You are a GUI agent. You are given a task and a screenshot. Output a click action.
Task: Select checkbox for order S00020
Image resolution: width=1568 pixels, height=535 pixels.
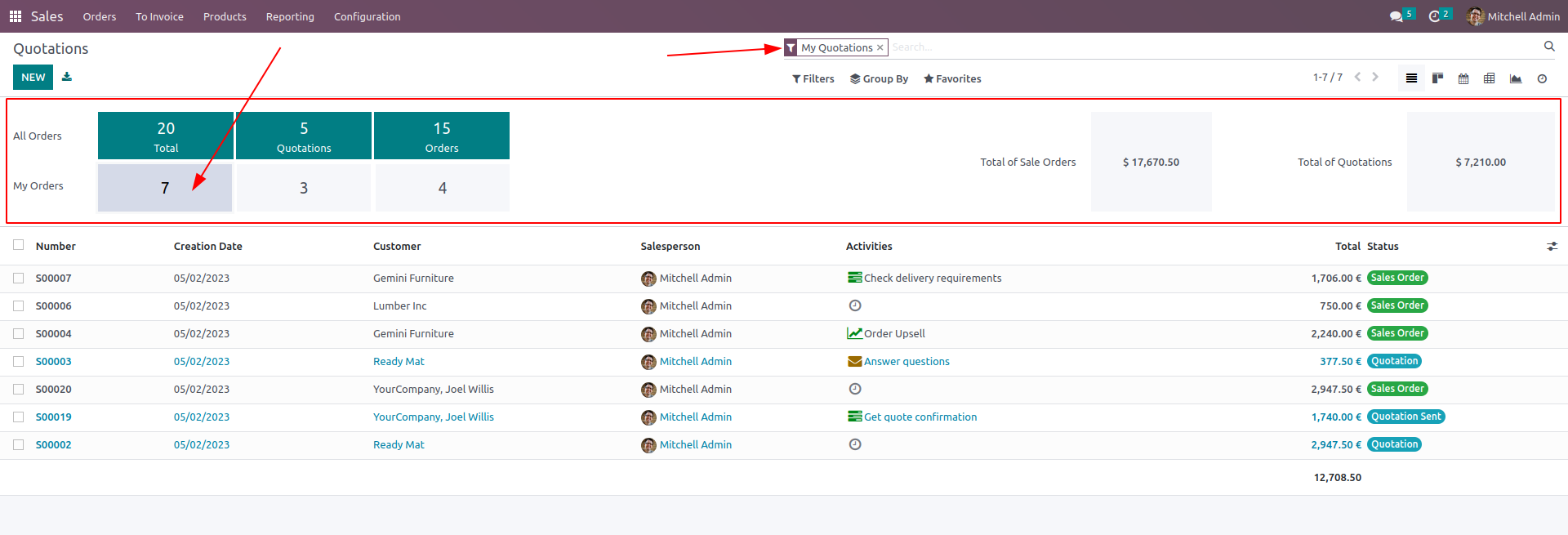[18, 389]
